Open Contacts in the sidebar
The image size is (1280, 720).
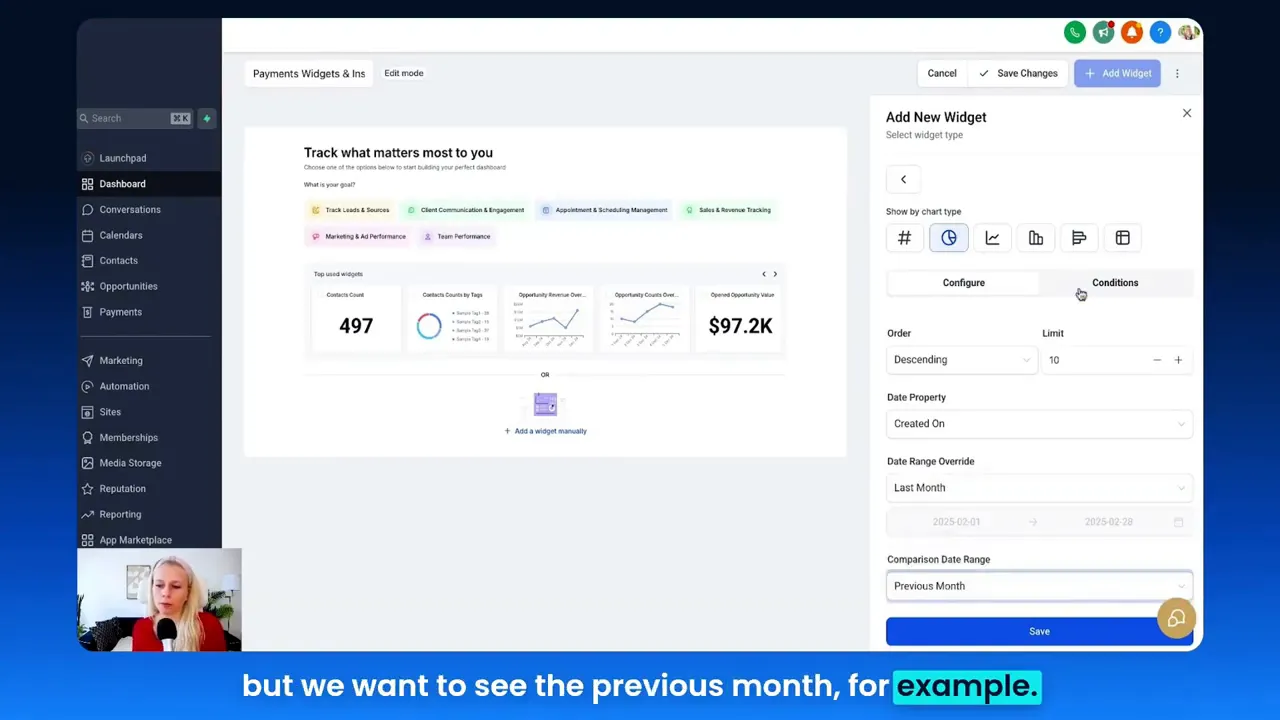pos(149,261)
